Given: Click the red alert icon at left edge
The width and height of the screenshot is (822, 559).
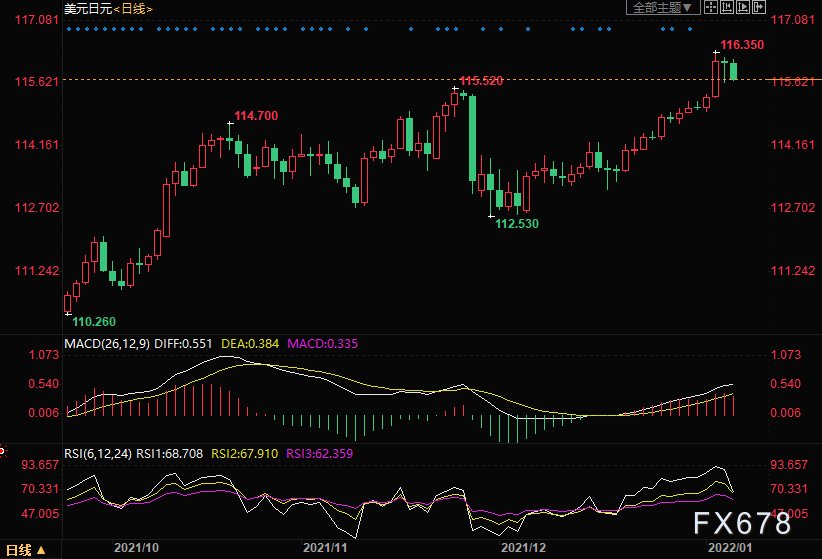Looking at the screenshot, I should point(3,452).
